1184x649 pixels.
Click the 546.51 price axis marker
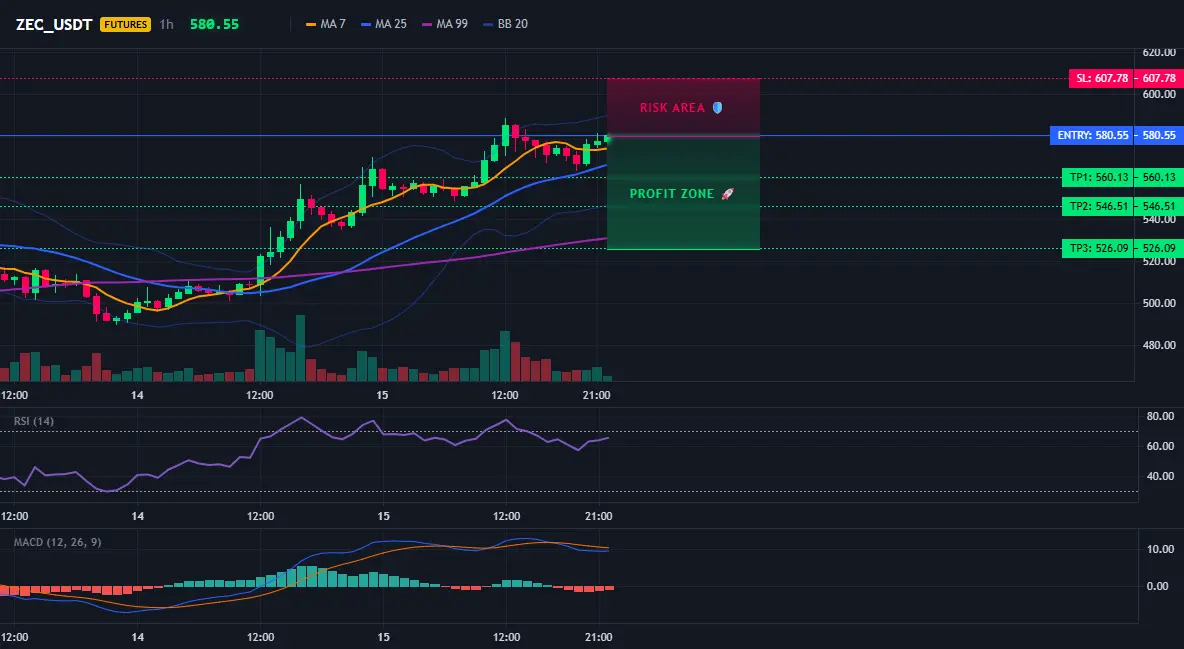[x=1159, y=206]
